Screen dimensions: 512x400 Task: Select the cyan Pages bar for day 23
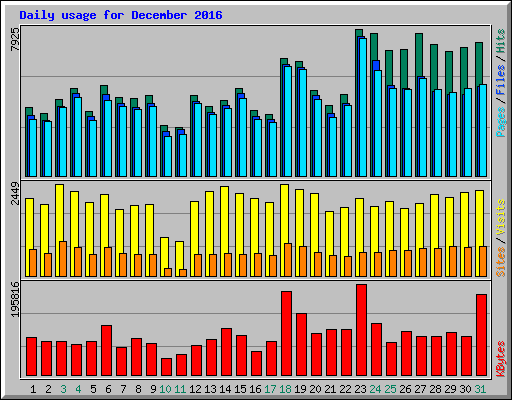(363, 107)
